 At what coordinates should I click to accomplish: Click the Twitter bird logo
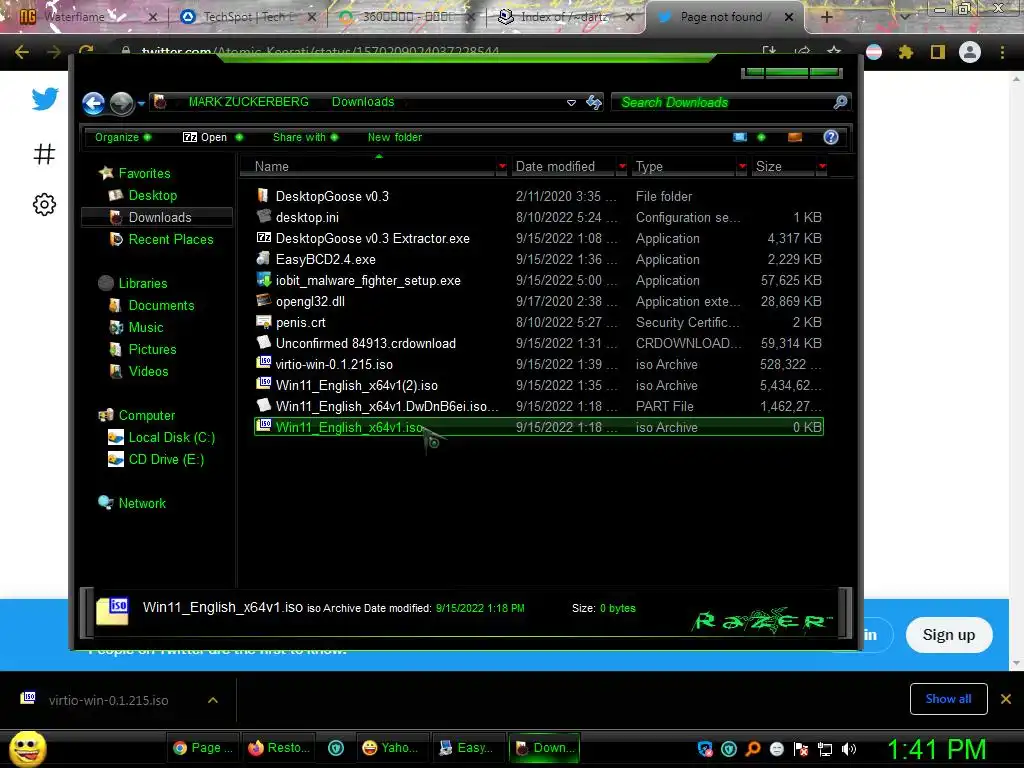(44, 99)
